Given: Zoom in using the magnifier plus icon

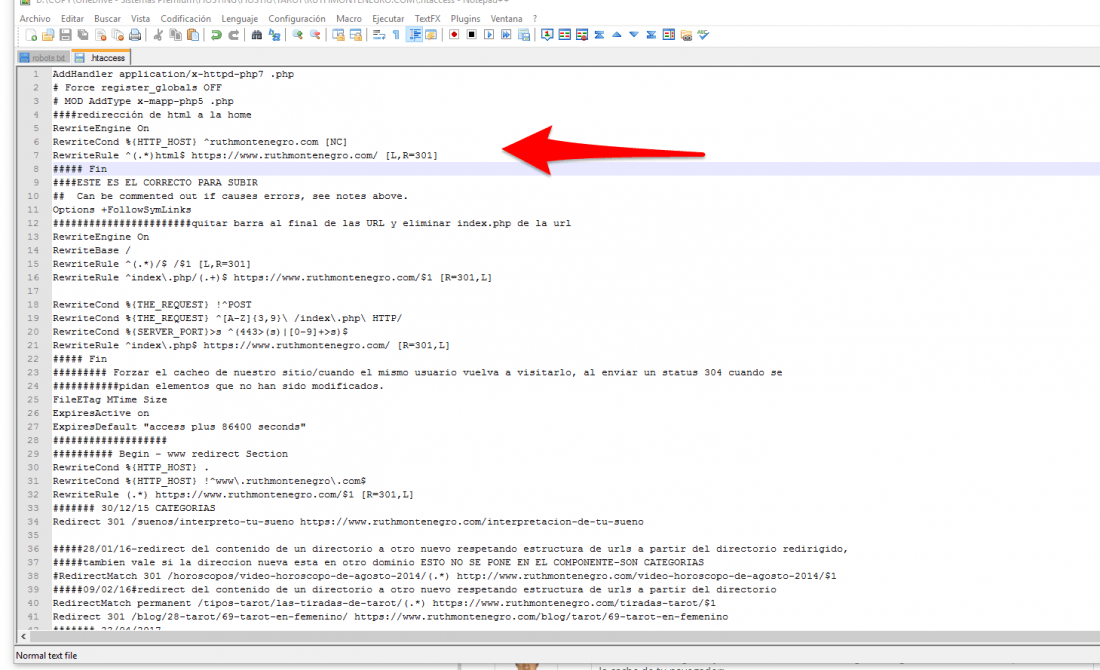Looking at the screenshot, I should [297, 34].
